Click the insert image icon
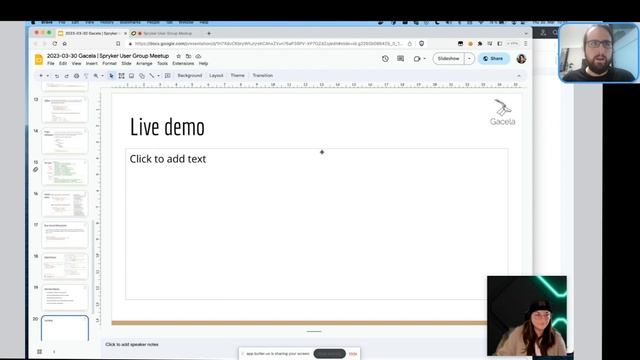Viewport: 640px width, 360px height. [x=131, y=76]
